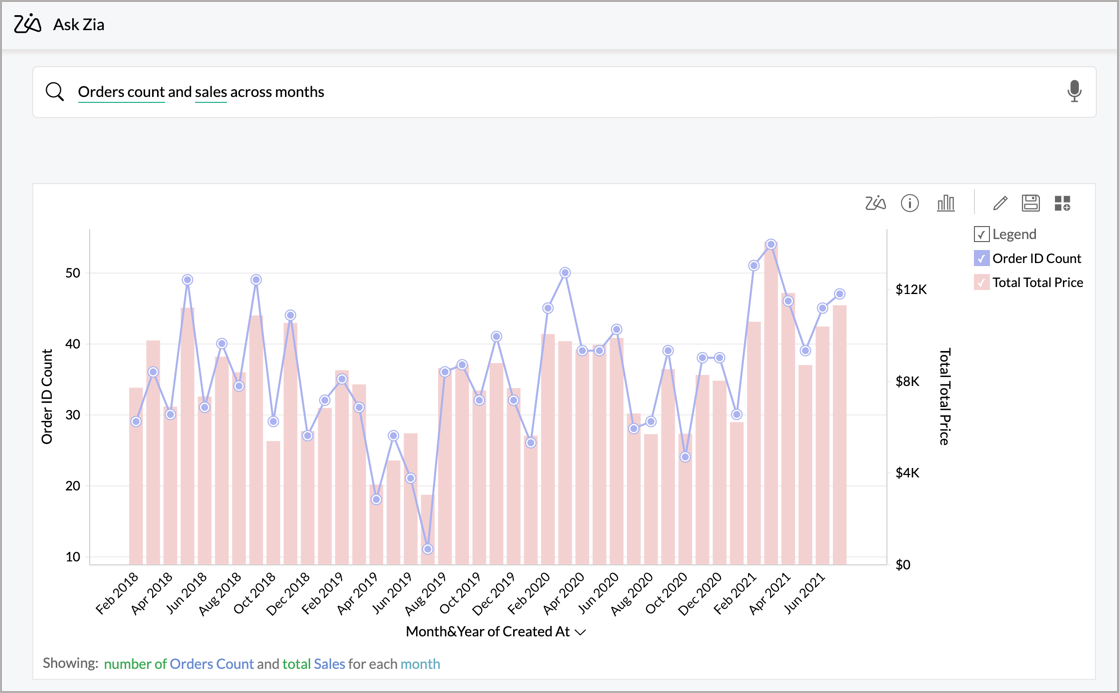Click 'Sales' link in Showing summary
Viewport: 1119px width, 693px height.
[x=329, y=663]
